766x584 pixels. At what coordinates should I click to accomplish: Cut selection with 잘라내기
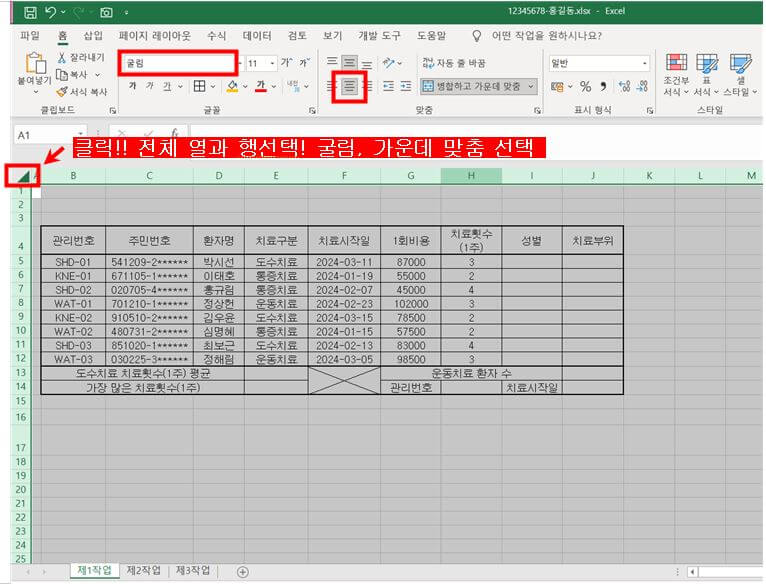click(81, 58)
